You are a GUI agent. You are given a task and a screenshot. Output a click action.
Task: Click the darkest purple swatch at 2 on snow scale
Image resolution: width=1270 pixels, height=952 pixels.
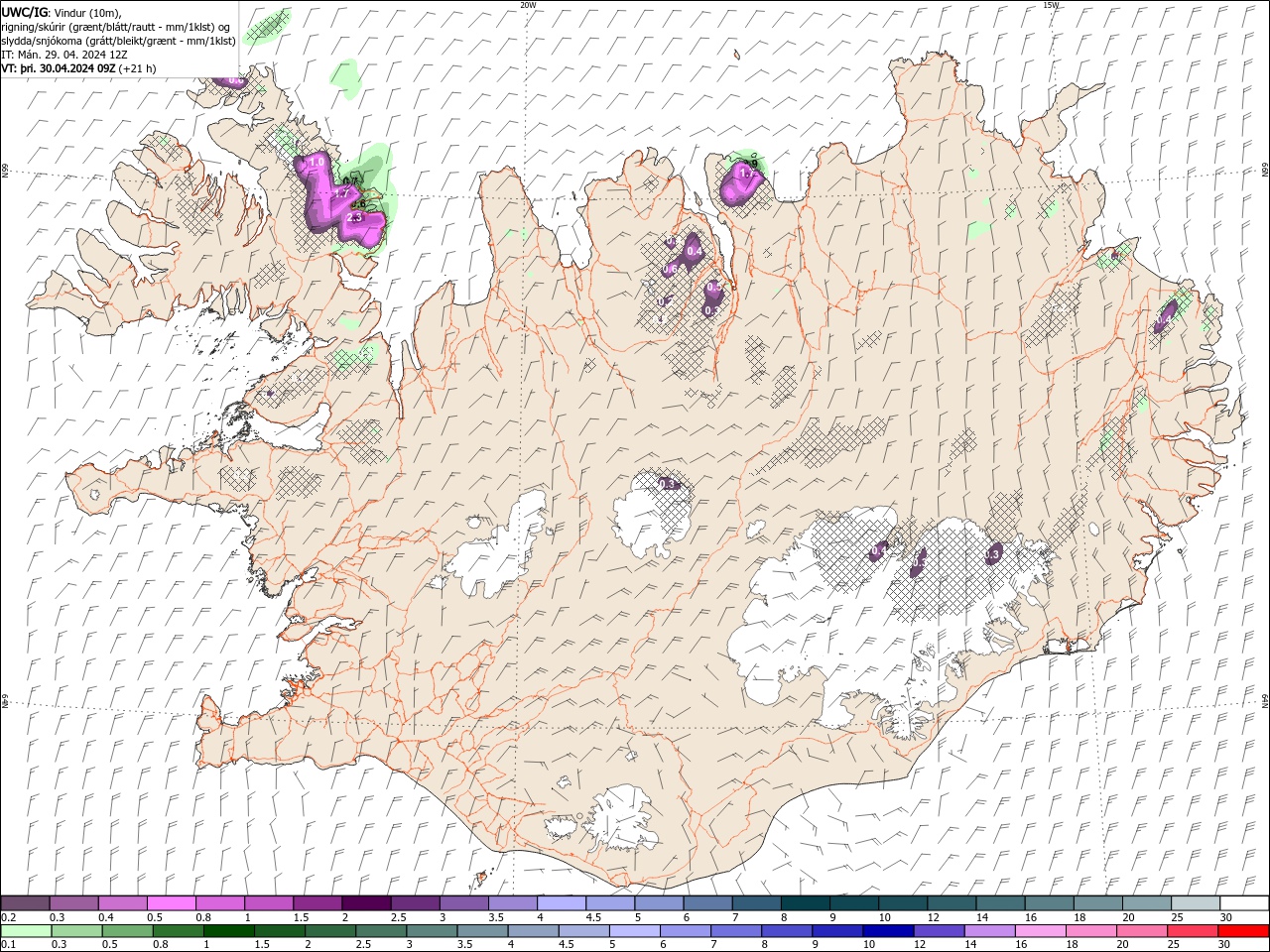point(366,903)
